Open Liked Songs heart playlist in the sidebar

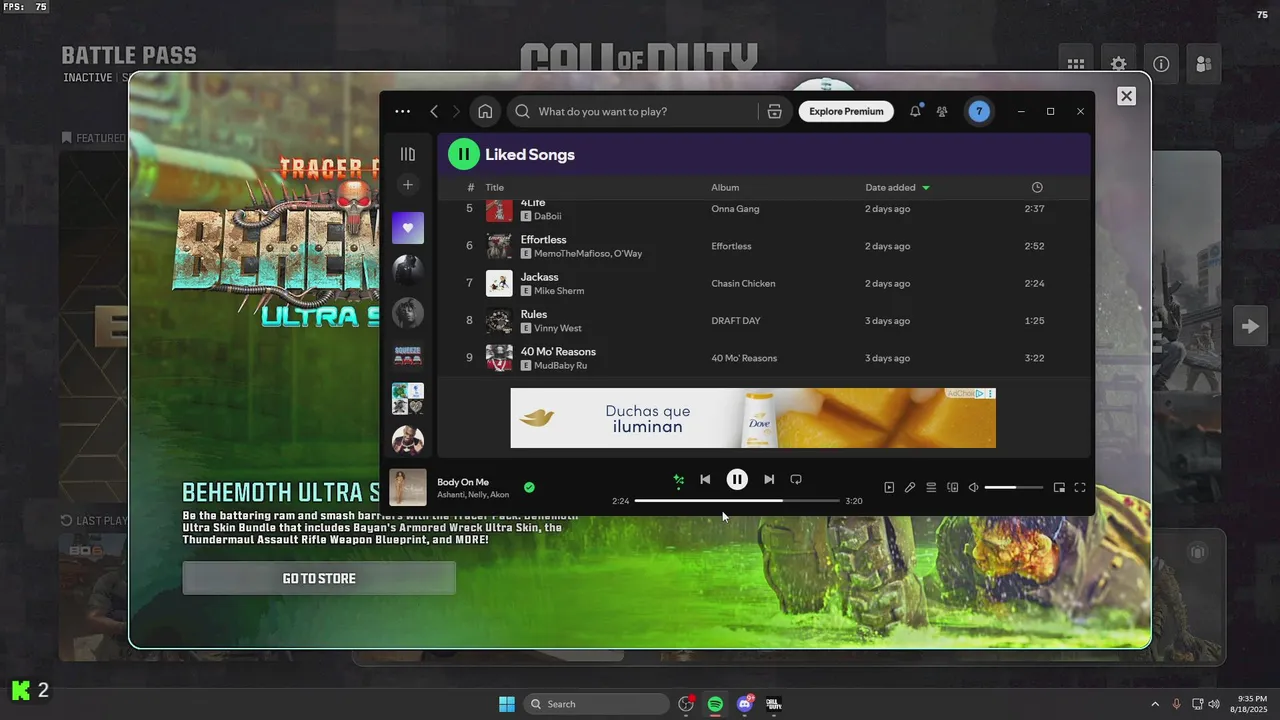click(408, 228)
